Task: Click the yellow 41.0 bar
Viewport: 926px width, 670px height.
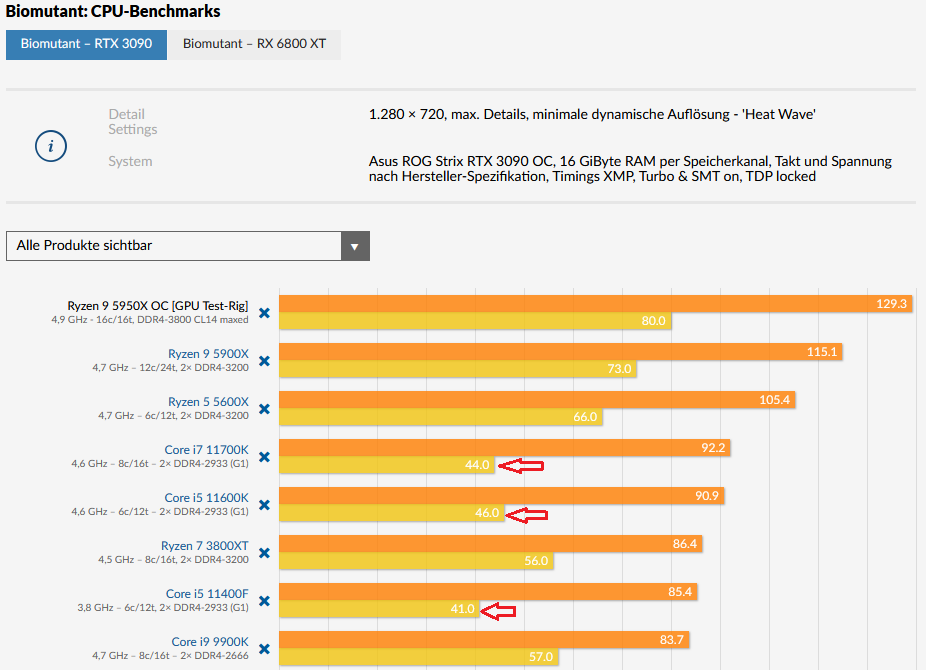Action: [380, 609]
